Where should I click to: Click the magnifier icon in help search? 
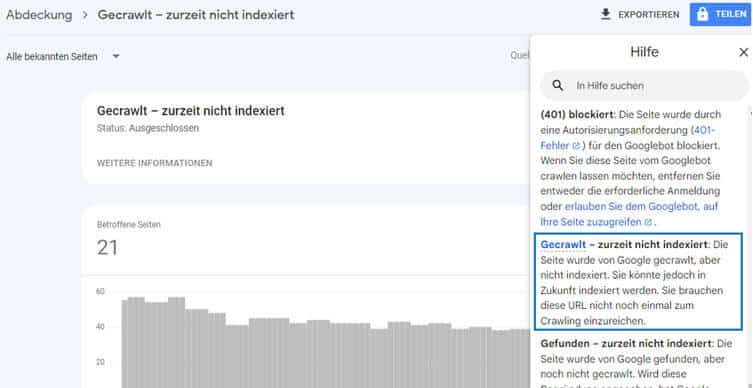click(x=558, y=85)
